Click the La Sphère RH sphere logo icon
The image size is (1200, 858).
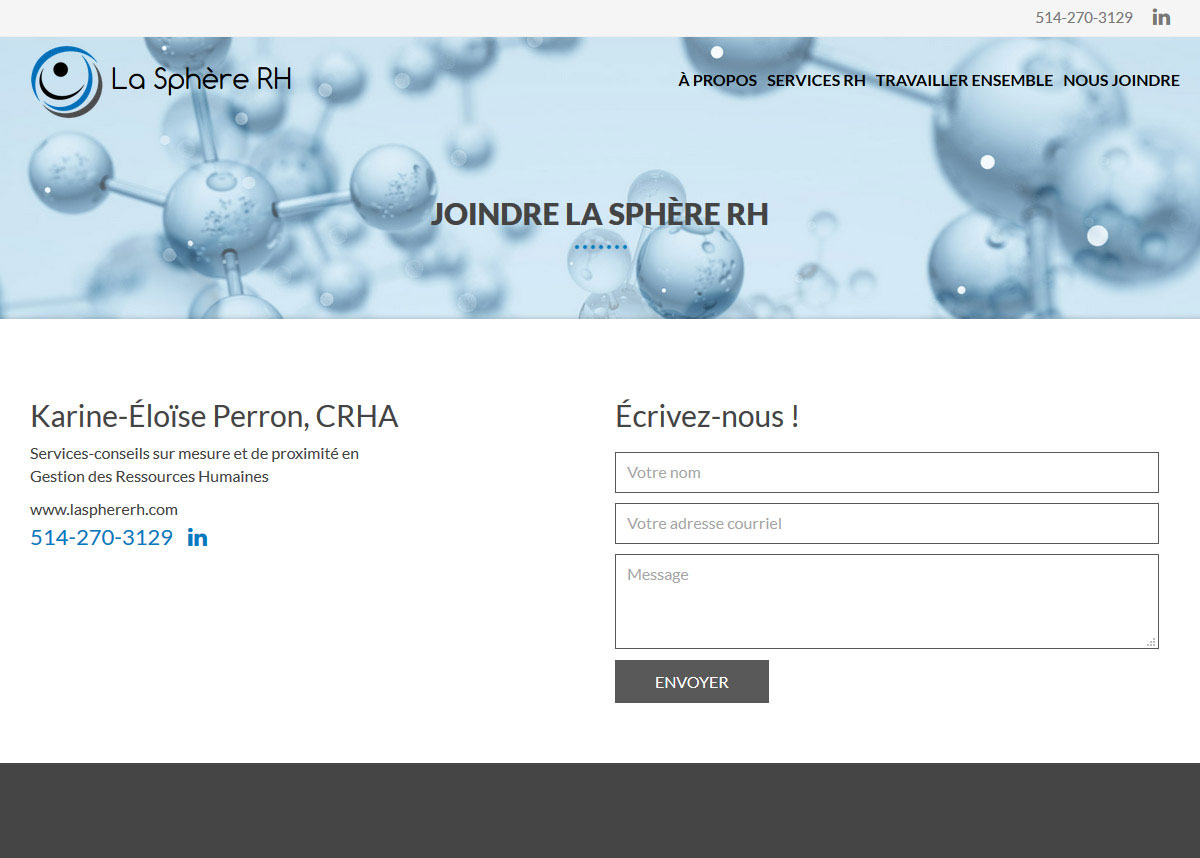[x=66, y=80]
